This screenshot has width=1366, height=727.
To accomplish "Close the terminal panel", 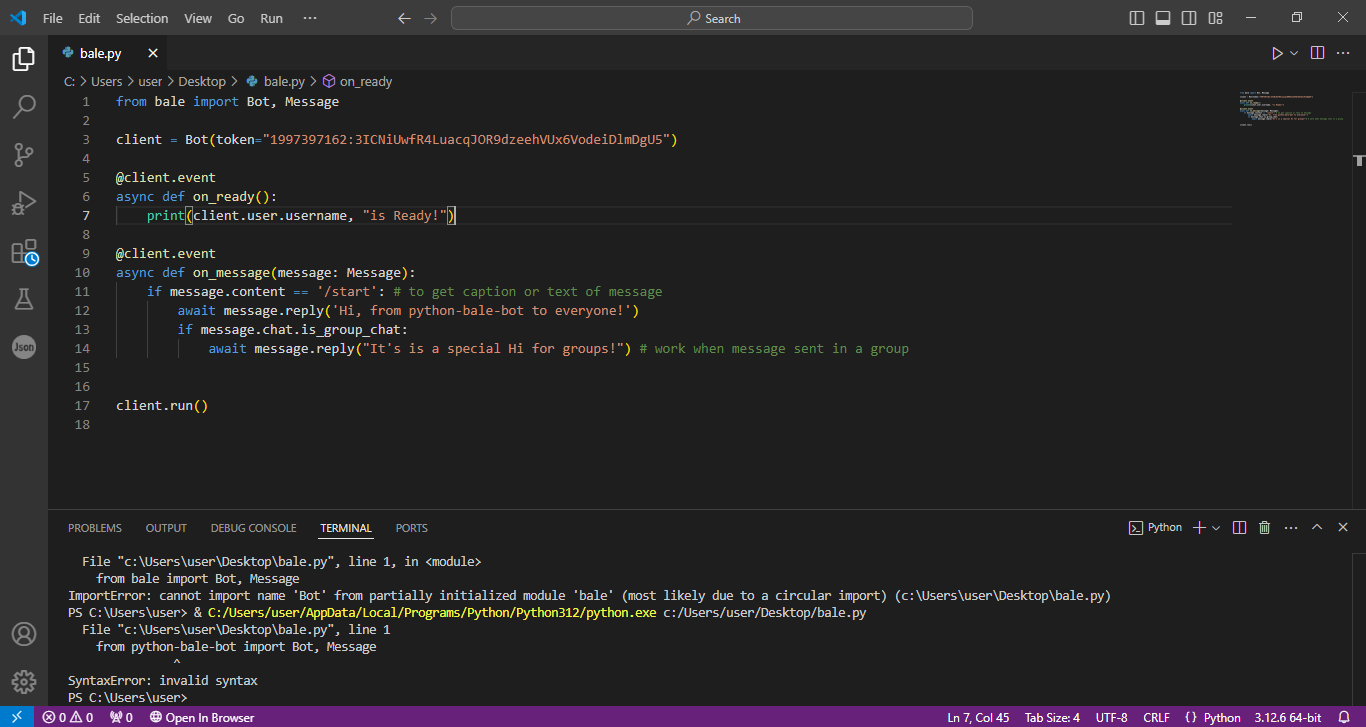I will pyautogui.click(x=1343, y=527).
